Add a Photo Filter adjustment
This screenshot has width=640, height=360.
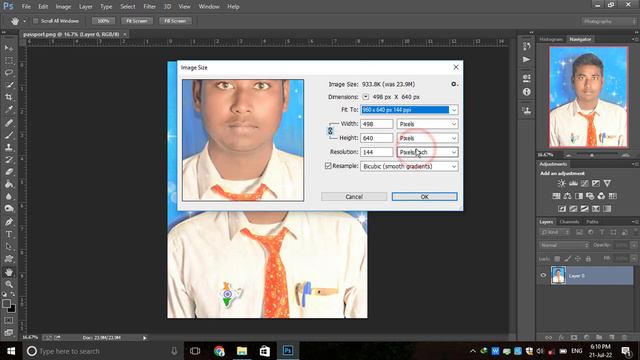[x=590, y=196]
